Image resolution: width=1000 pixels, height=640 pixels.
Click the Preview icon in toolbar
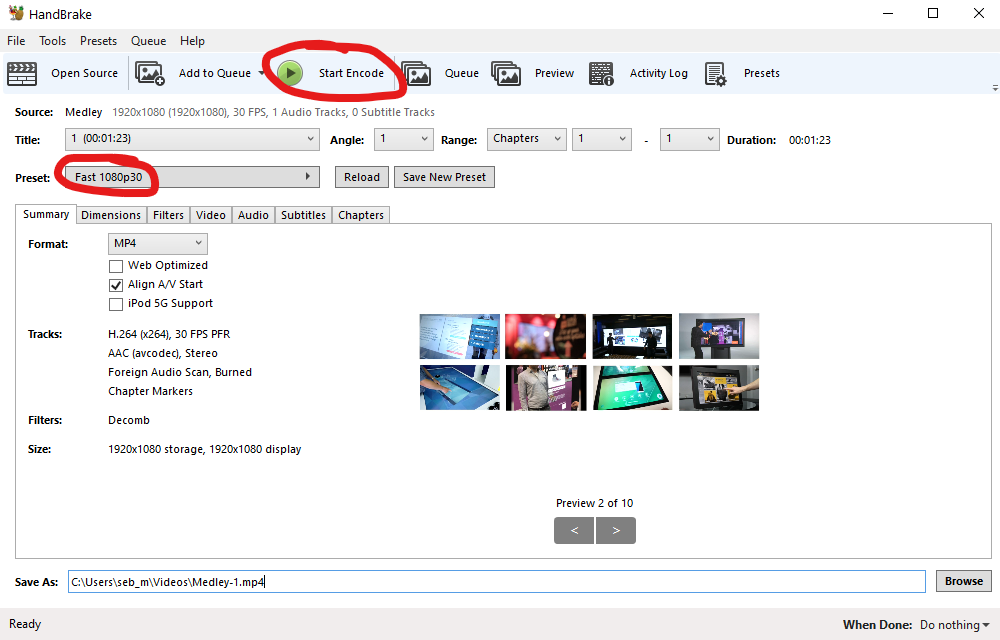click(506, 73)
